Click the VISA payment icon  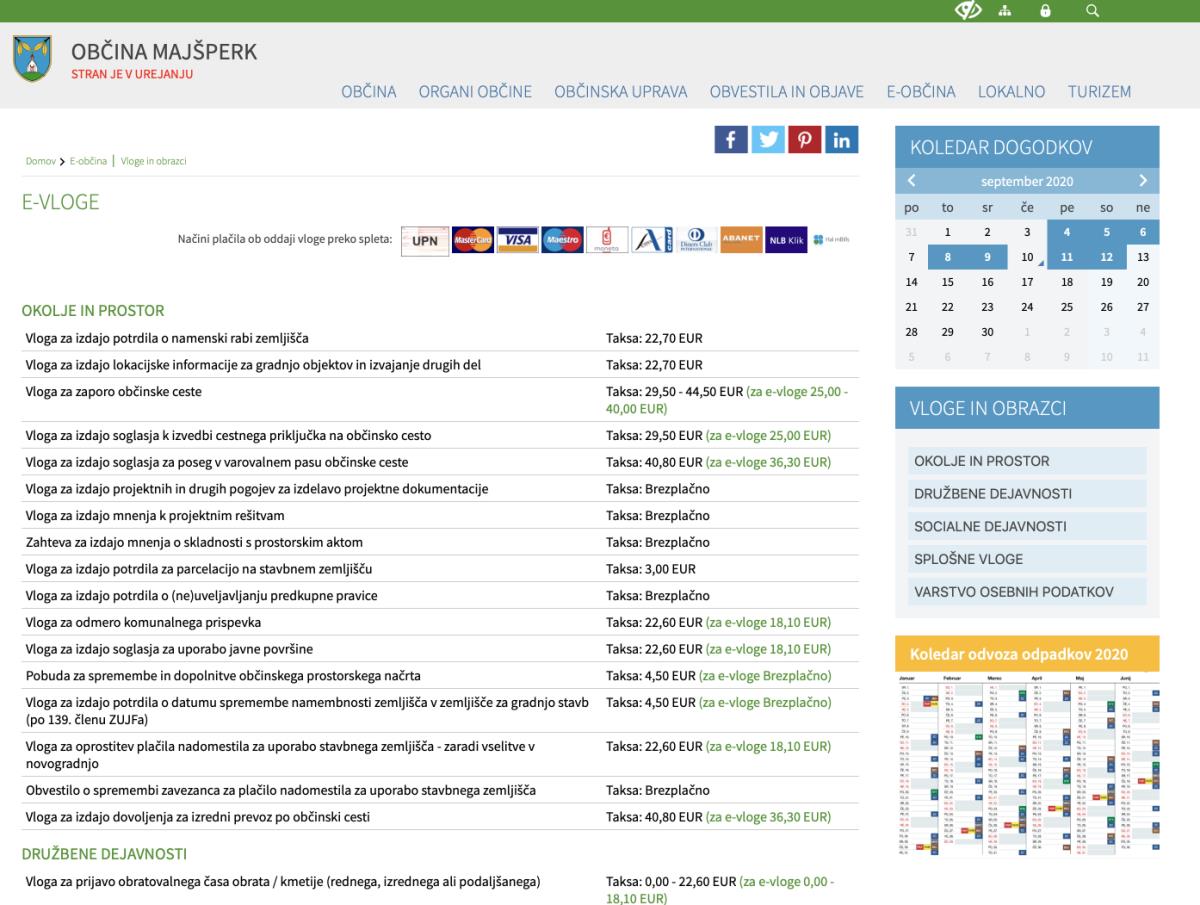click(x=517, y=241)
